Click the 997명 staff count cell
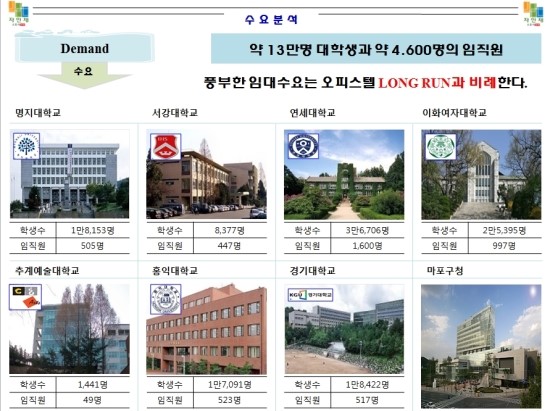This screenshot has height=411, width=550. coord(504,246)
